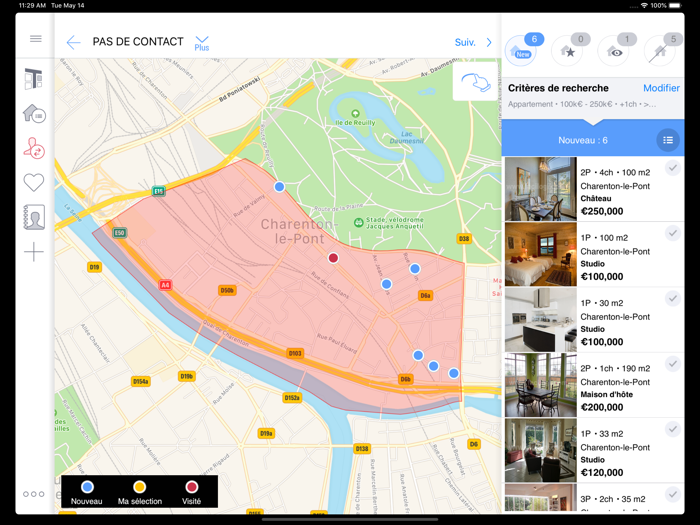The image size is (700, 525).
Task: Click the E50 road shield on map
Action: [119, 233]
